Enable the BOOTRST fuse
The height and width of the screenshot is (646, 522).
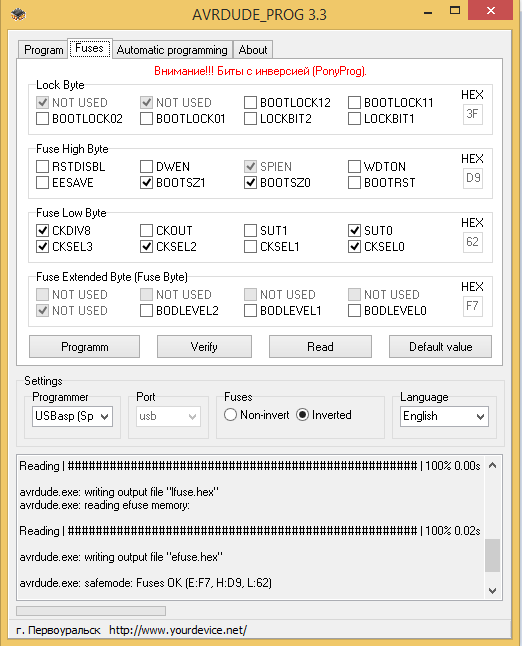(x=354, y=183)
